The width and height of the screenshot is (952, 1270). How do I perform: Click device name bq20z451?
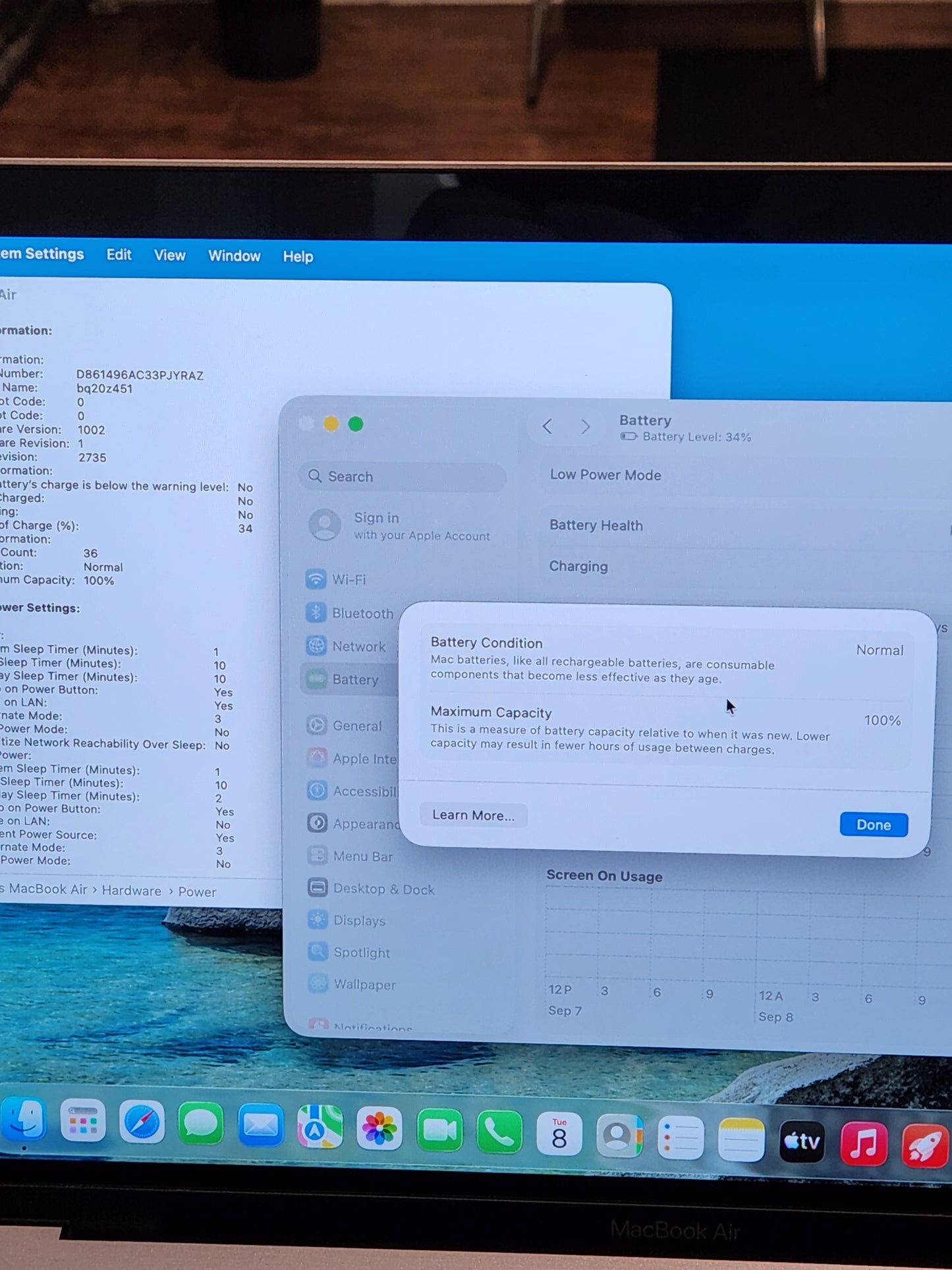point(104,389)
